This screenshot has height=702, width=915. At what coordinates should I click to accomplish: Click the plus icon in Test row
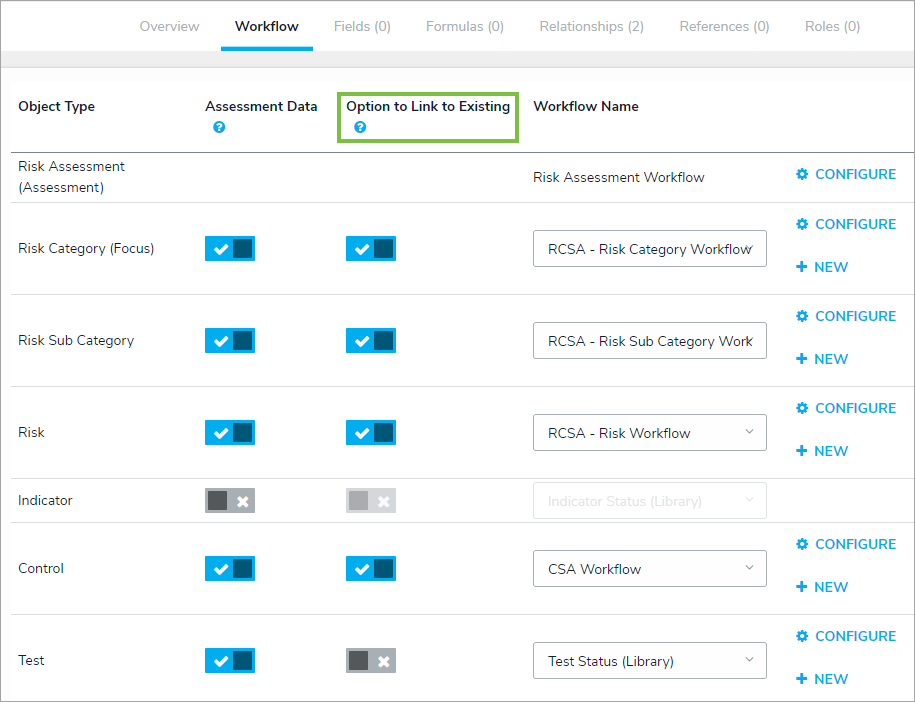[802, 679]
